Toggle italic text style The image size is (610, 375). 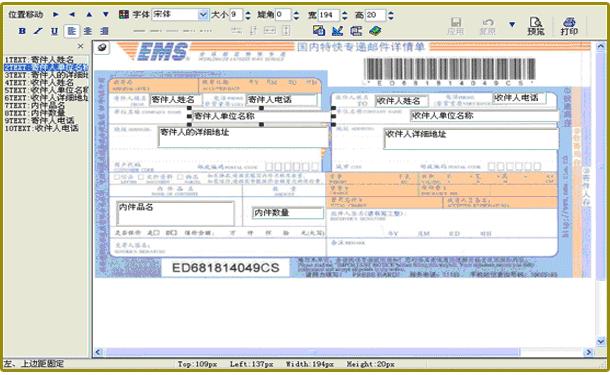[38, 31]
